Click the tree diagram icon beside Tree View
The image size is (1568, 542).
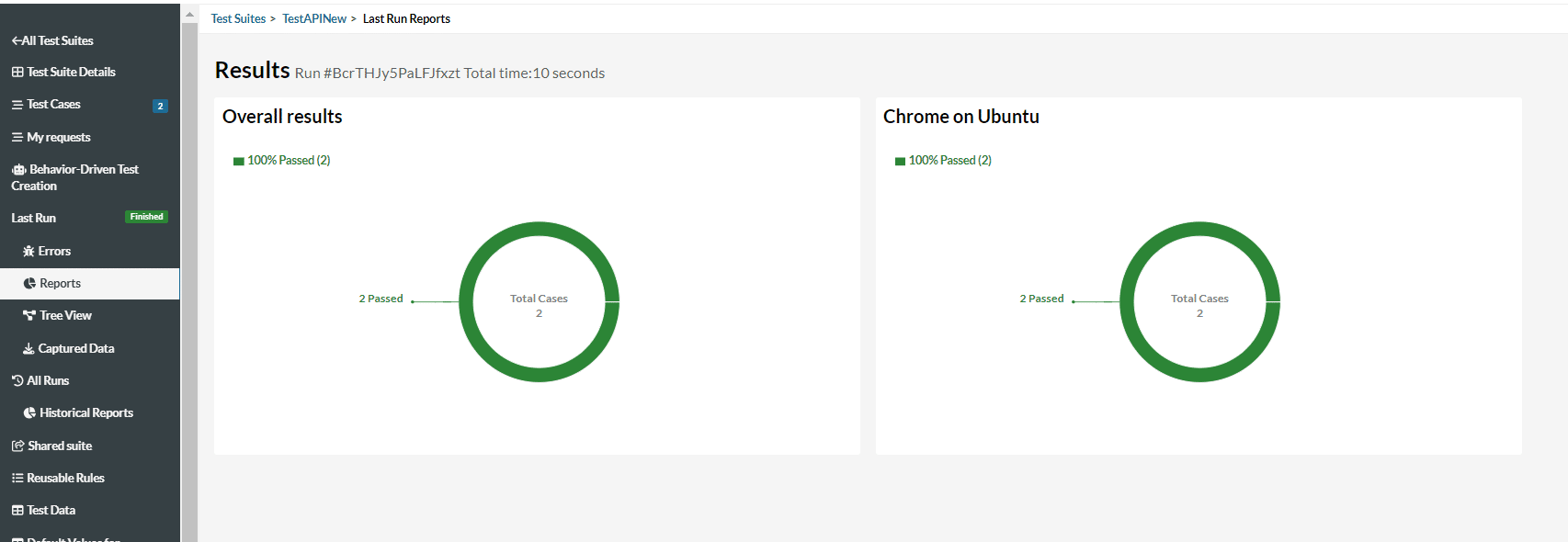point(29,315)
